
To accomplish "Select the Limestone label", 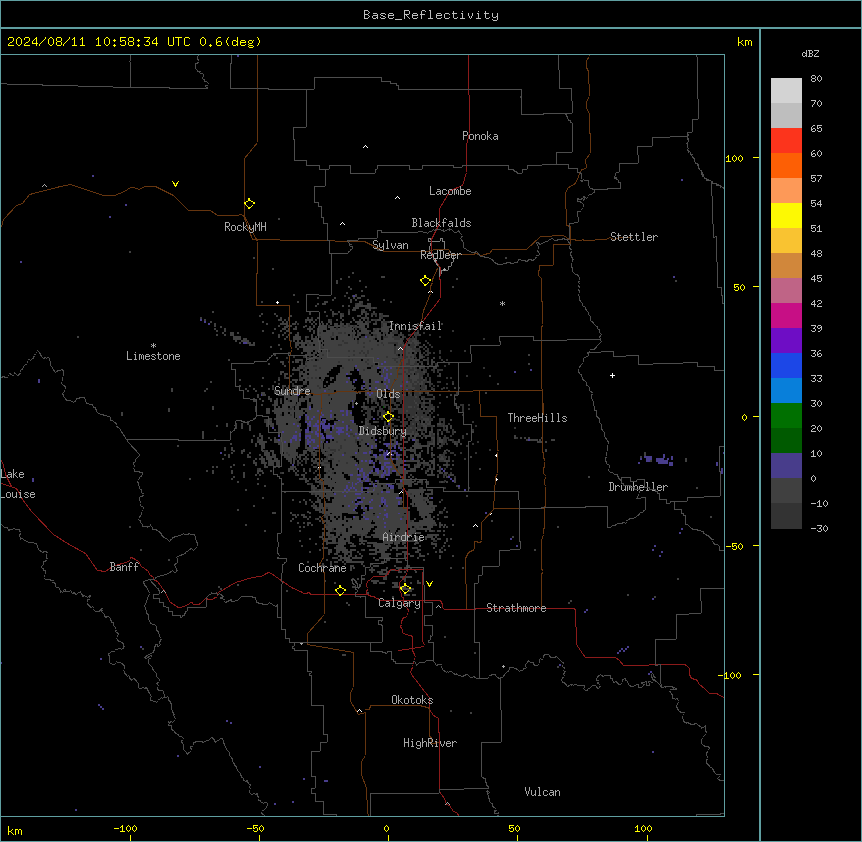I will (x=153, y=356).
